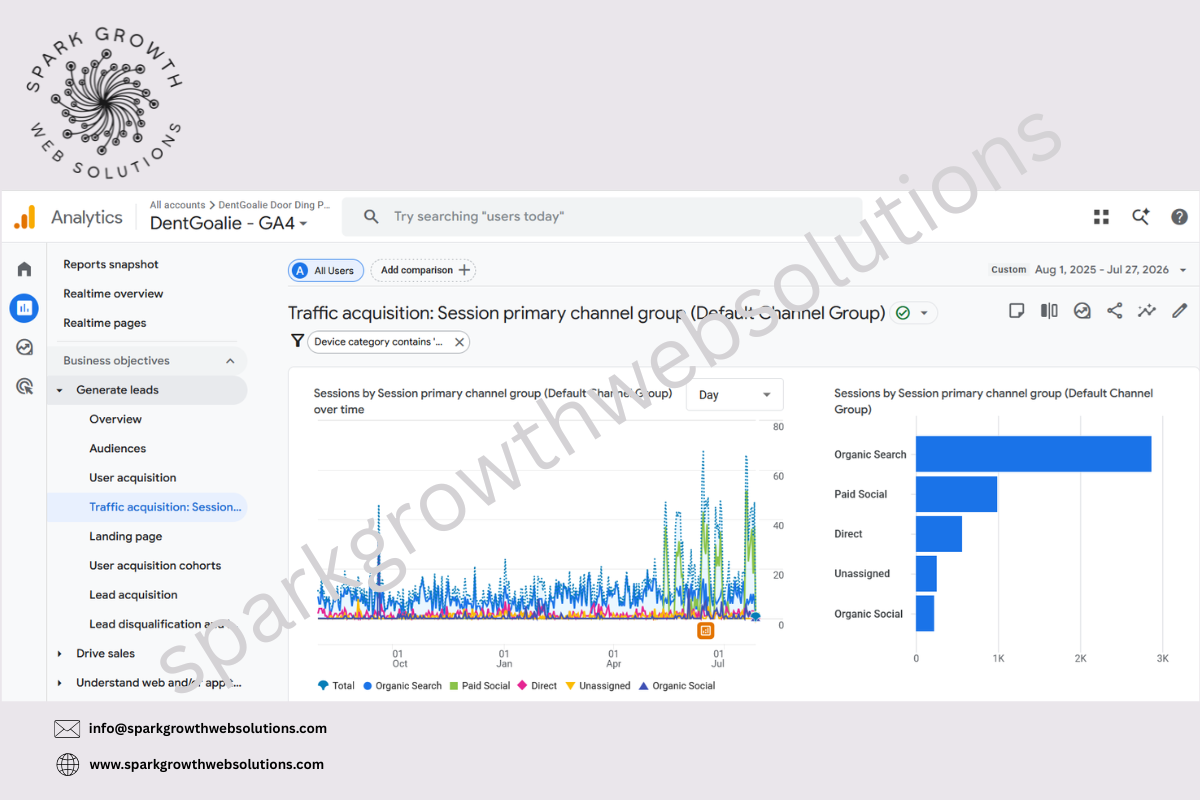This screenshot has height=800, width=1200.
Task: Expand the Understand web and app section
Action: (x=59, y=683)
